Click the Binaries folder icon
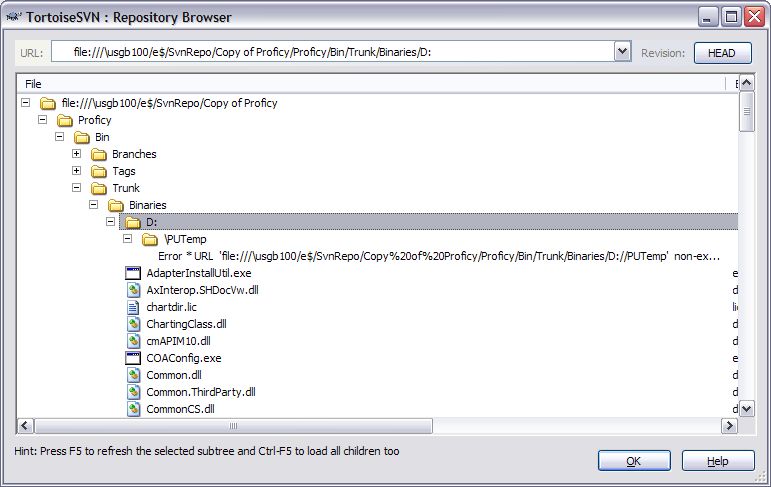The image size is (771, 487). 116,205
